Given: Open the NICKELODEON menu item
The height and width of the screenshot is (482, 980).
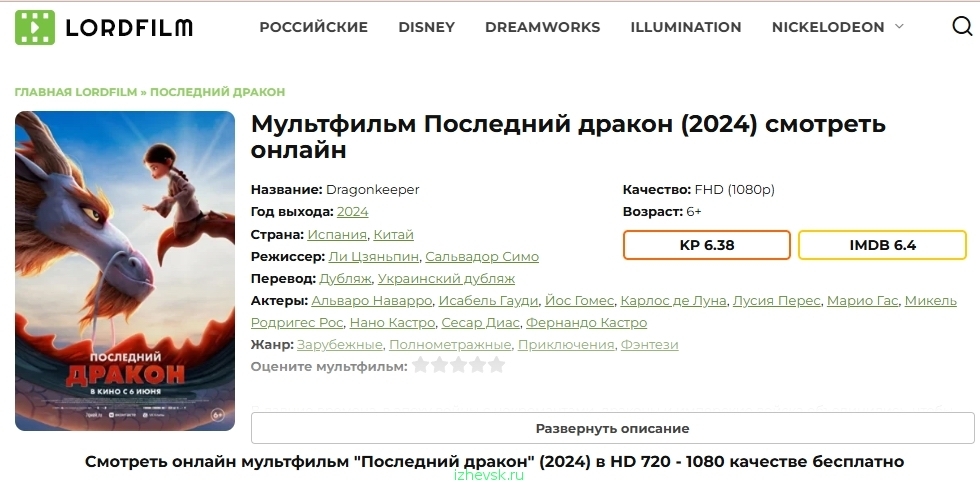Looking at the screenshot, I should [828, 27].
